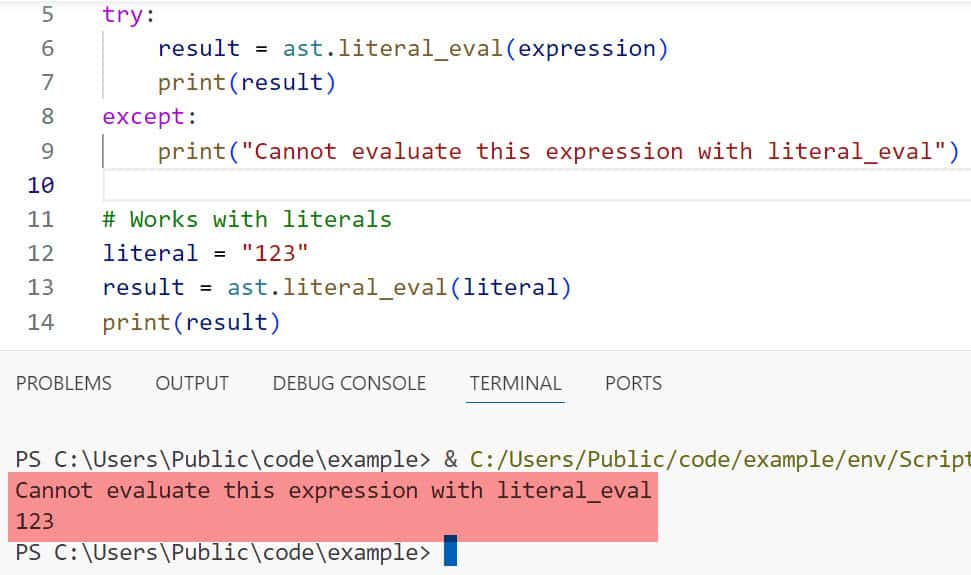Show the PORTS tab

click(633, 383)
